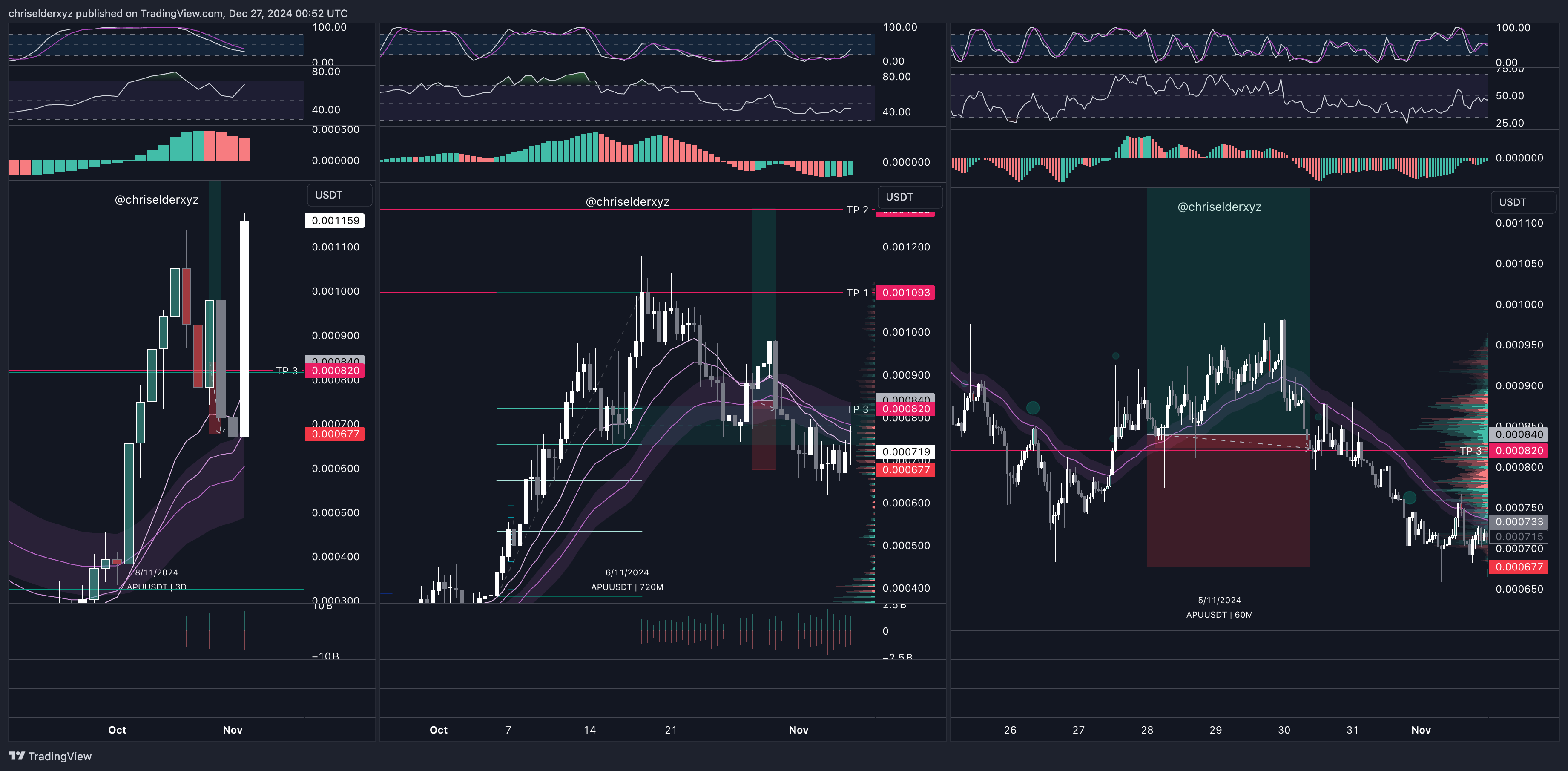Viewport: 1568px width, 771px height.
Task: Click the 'APUUSDT | 60M' chart caption
Action: pyautogui.click(x=1219, y=615)
